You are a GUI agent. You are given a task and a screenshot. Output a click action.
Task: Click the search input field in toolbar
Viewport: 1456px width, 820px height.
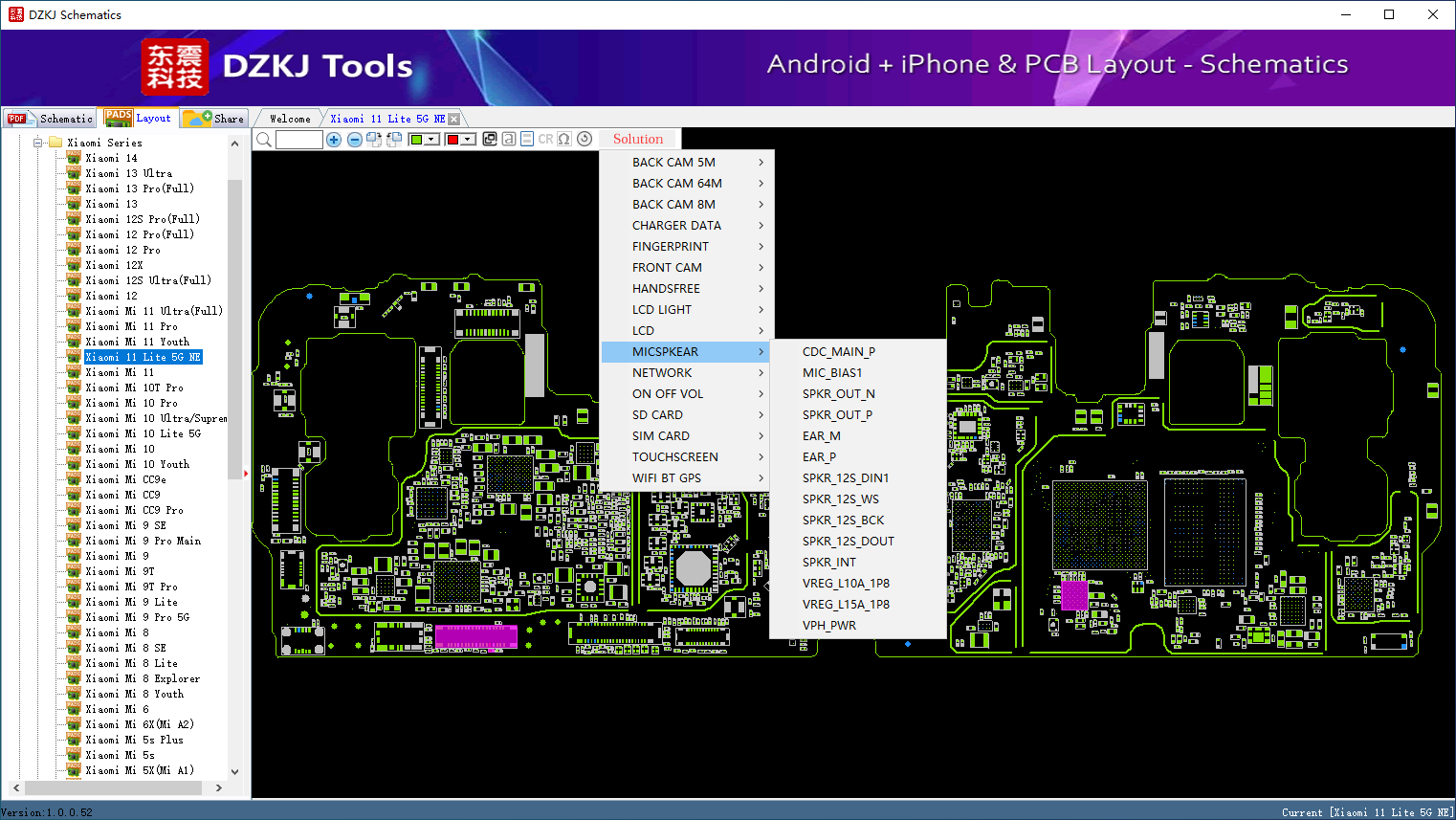299,140
